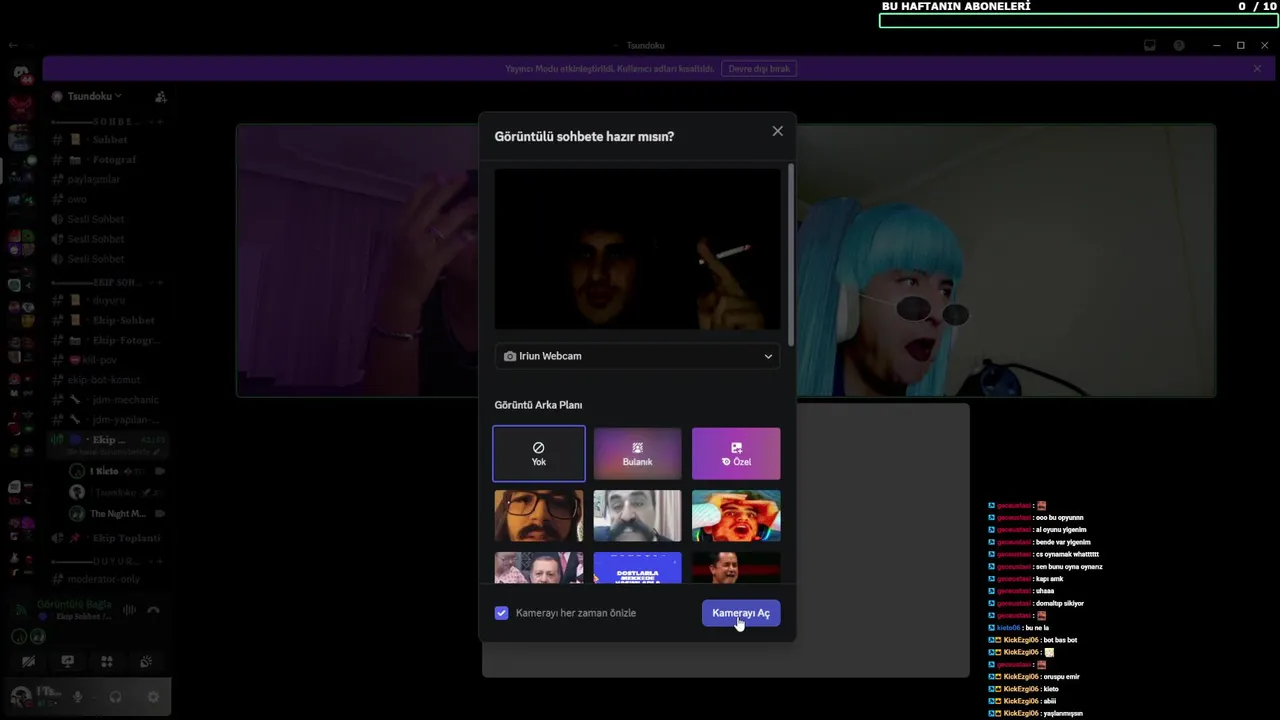Open the Fotograf text channel
The height and width of the screenshot is (720, 1280).
click(x=109, y=160)
